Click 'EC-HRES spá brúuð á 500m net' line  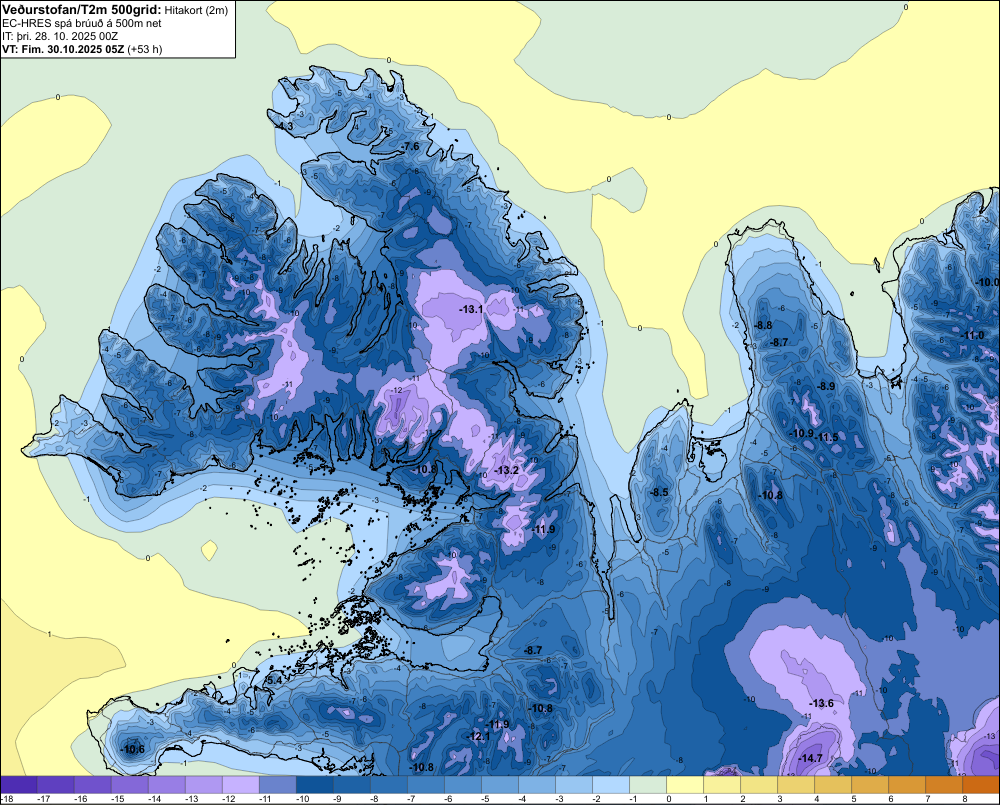(82, 23)
